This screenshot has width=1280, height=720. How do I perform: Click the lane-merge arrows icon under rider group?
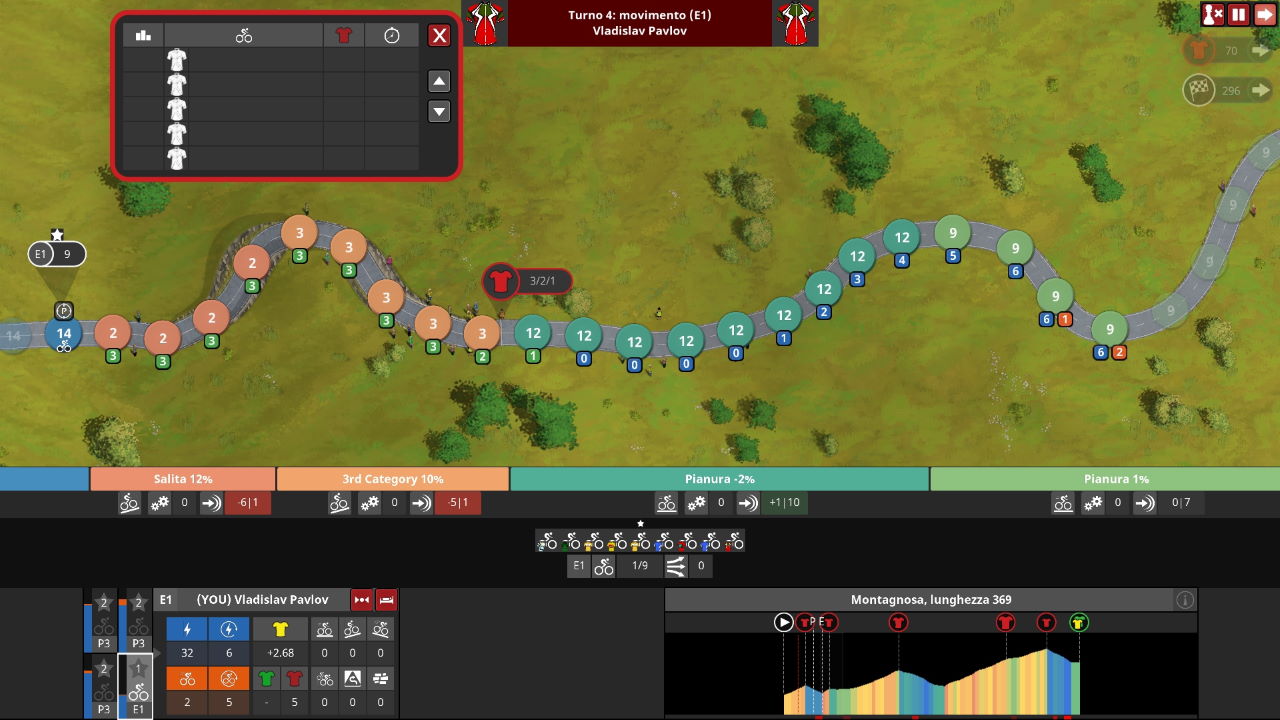675,567
